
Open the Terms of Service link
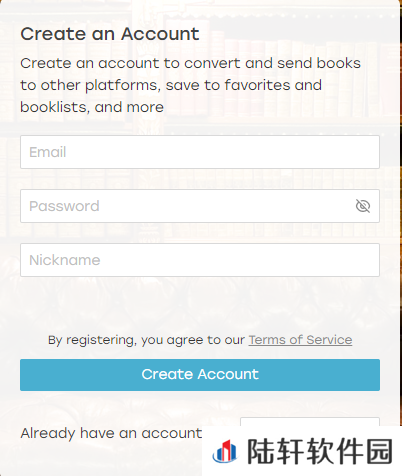300,340
